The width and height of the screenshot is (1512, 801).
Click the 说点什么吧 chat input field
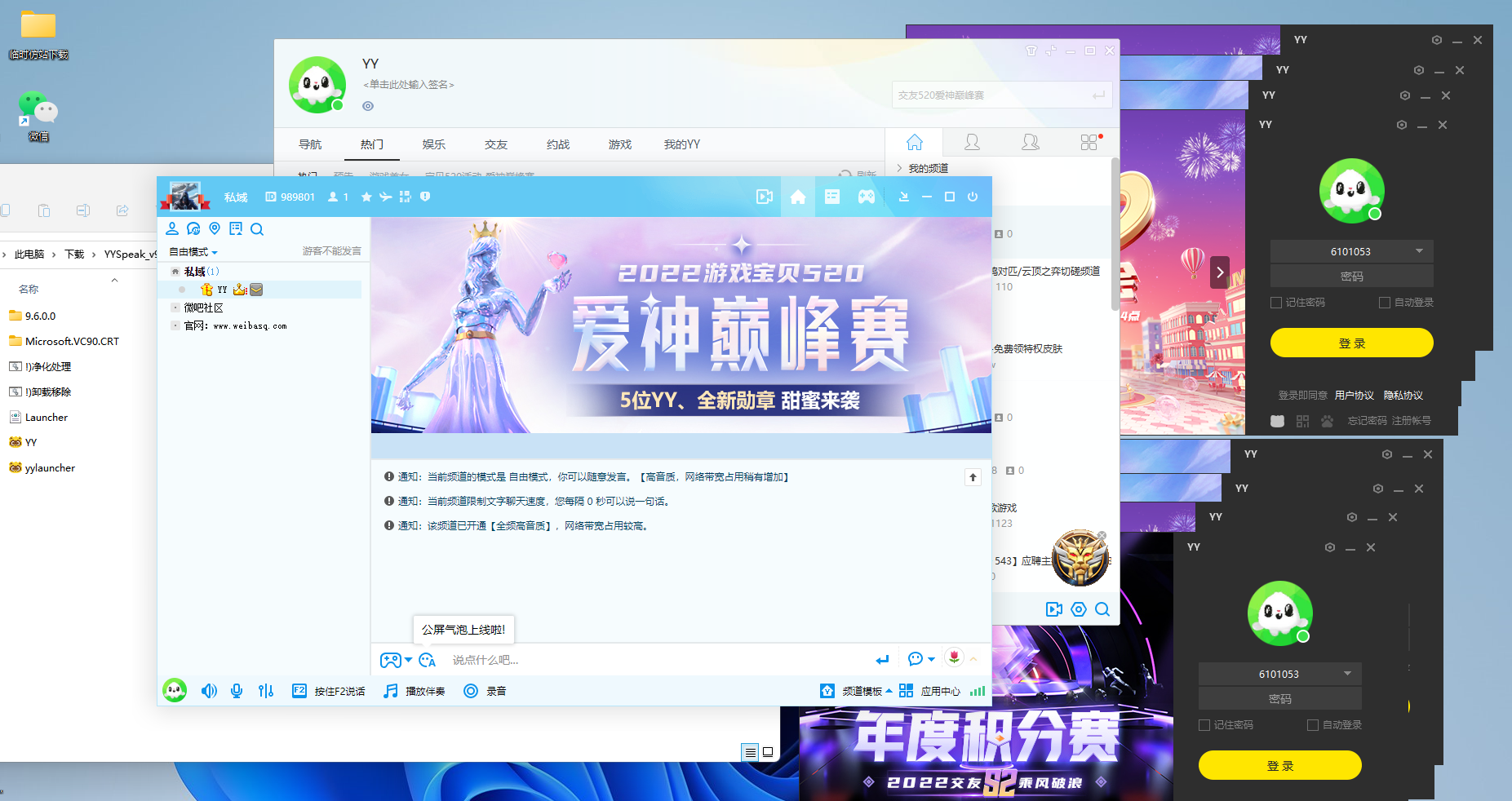click(657, 660)
